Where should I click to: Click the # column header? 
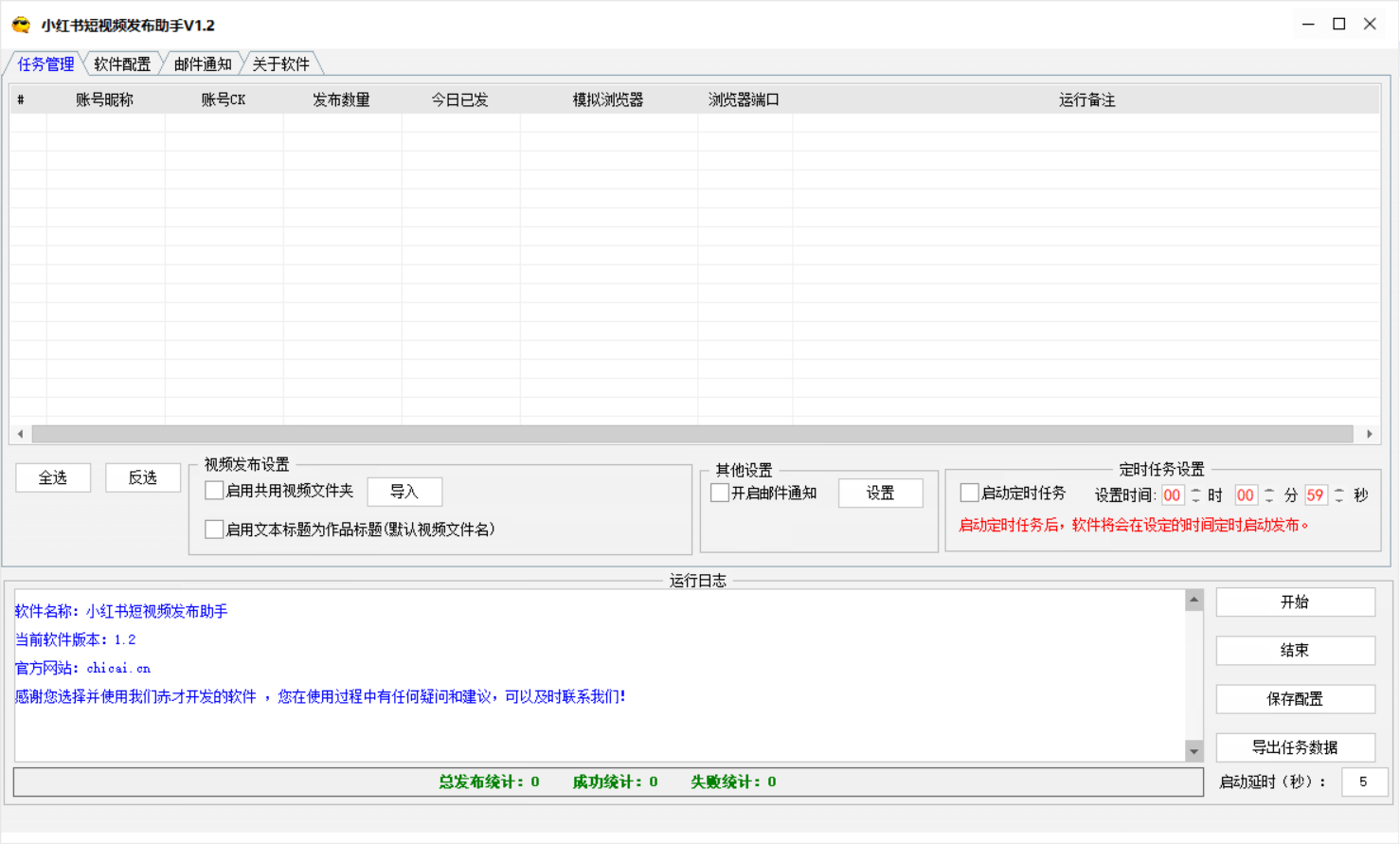tap(21, 99)
